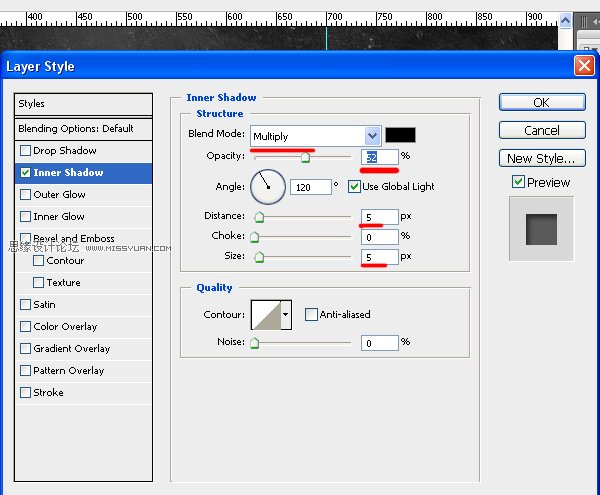This screenshot has height=495, width=600.
Task: Click the Noise value field
Action: [380, 343]
